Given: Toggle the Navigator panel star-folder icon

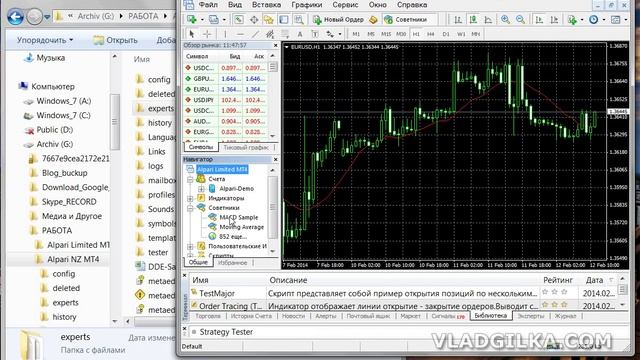Looking at the screenshot, I should pos(269,19).
